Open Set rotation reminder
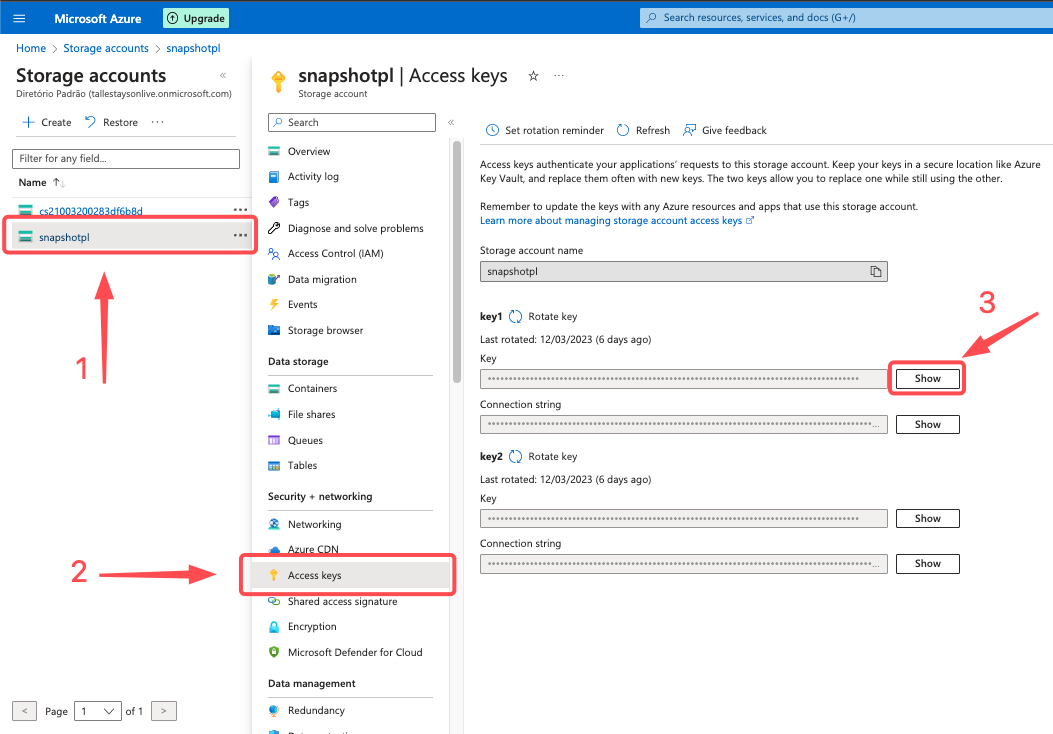Viewport: 1053px width, 734px height. click(x=545, y=130)
